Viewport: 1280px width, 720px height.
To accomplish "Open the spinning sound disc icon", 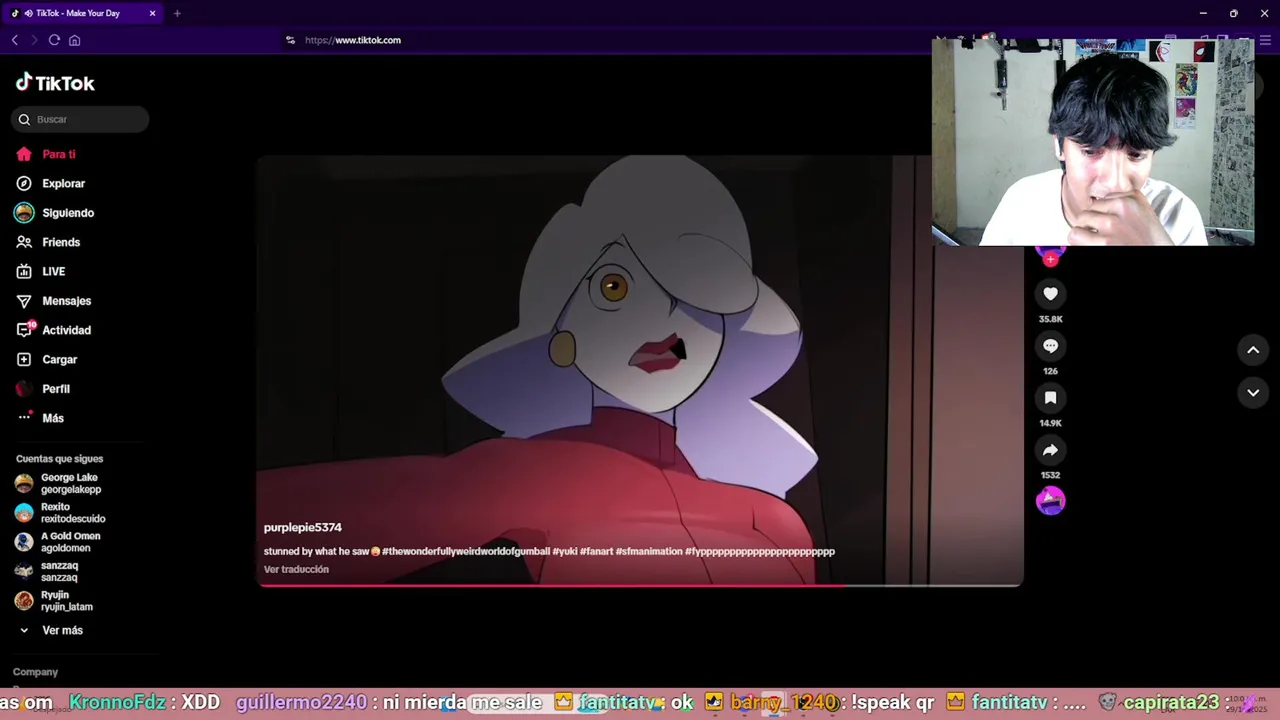I will click(1050, 501).
